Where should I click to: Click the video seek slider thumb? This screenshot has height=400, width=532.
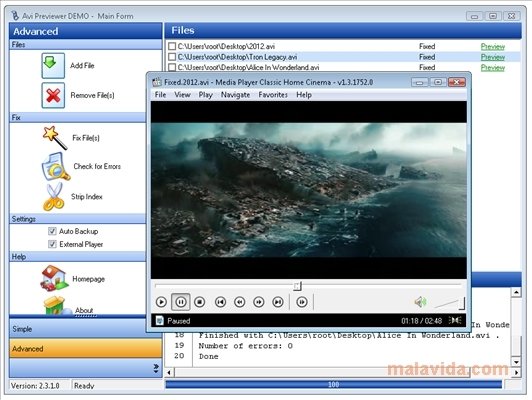pos(297,286)
